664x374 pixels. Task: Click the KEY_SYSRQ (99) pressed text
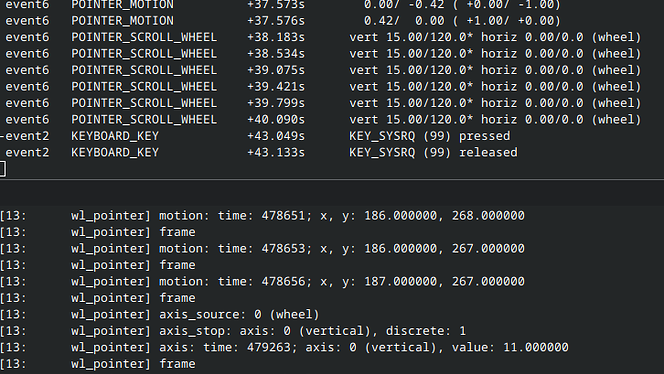click(x=429, y=136)
